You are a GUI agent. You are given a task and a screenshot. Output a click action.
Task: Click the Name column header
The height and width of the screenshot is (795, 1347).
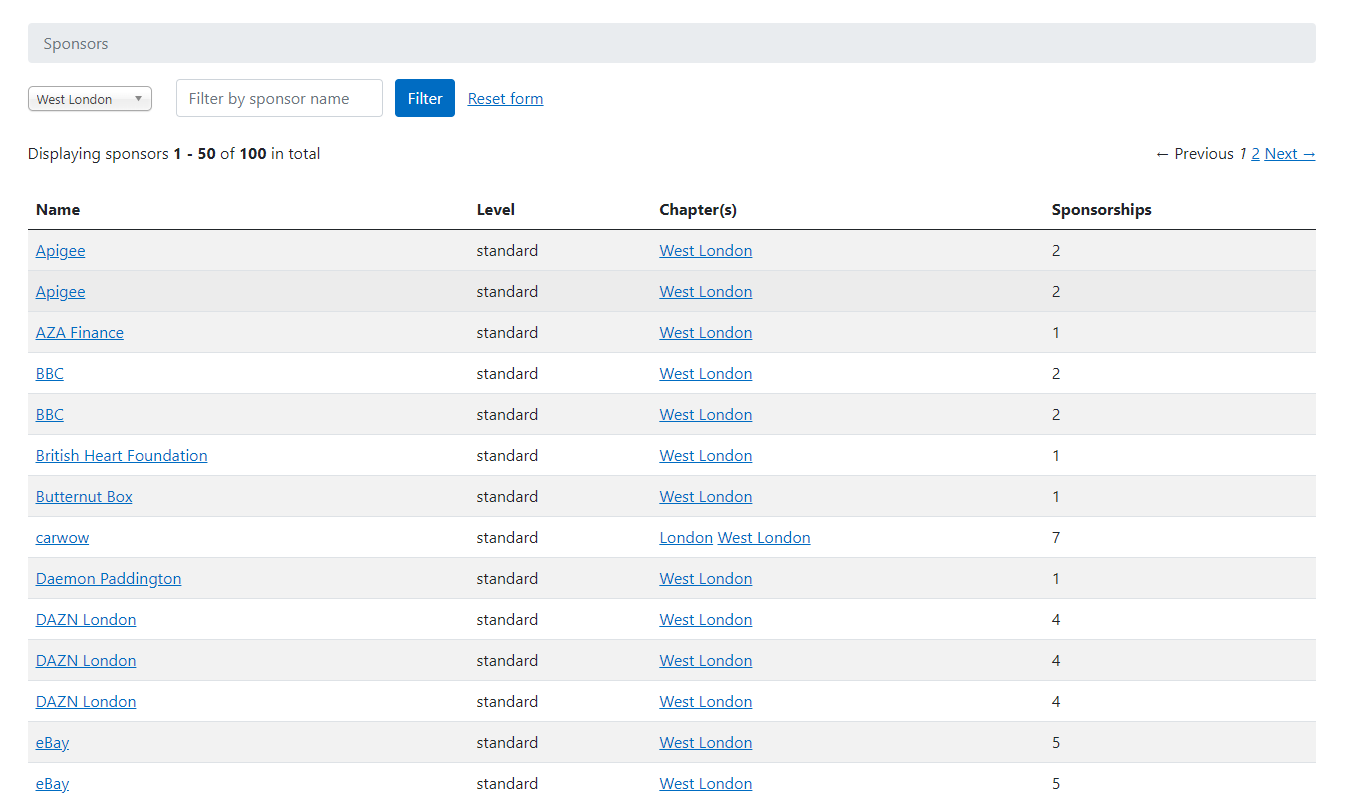[58, 210]
